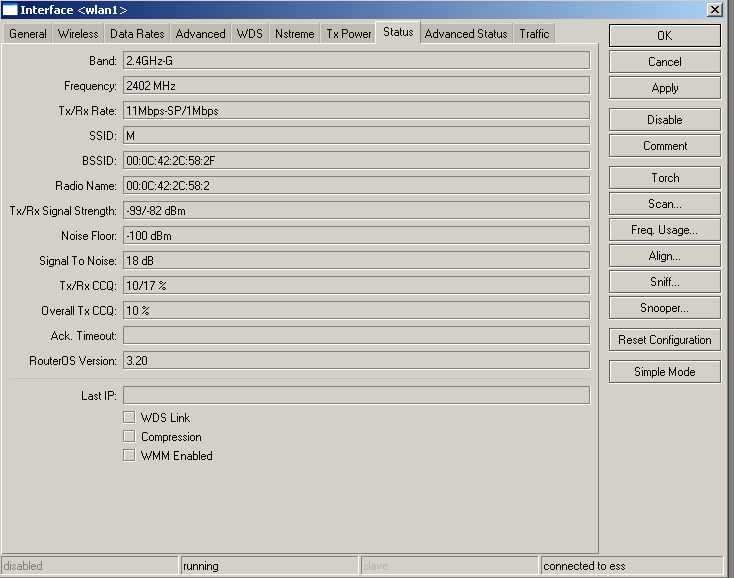Select the Advanced tab
This screenshot has width=734, height=578.
point(200,34)
